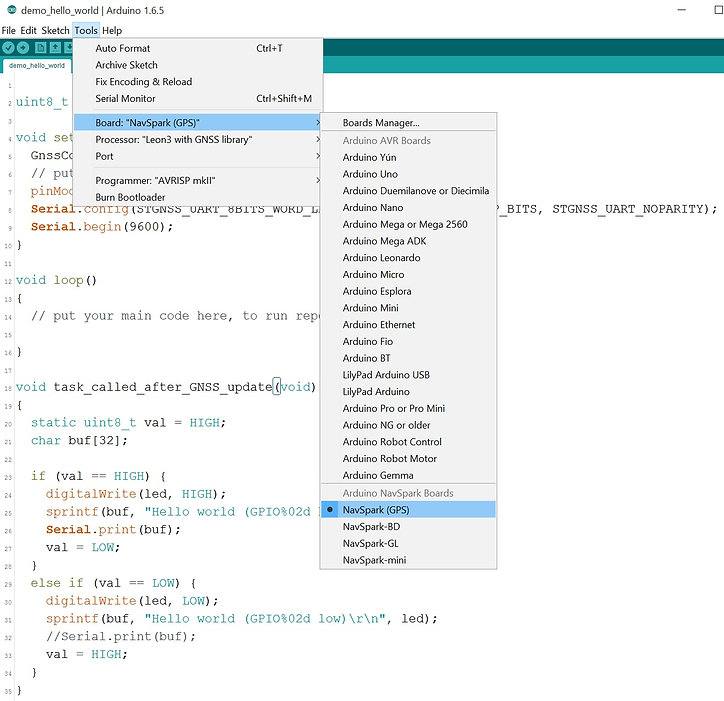Pick the NavSpark-BD board

coord(408,526)
